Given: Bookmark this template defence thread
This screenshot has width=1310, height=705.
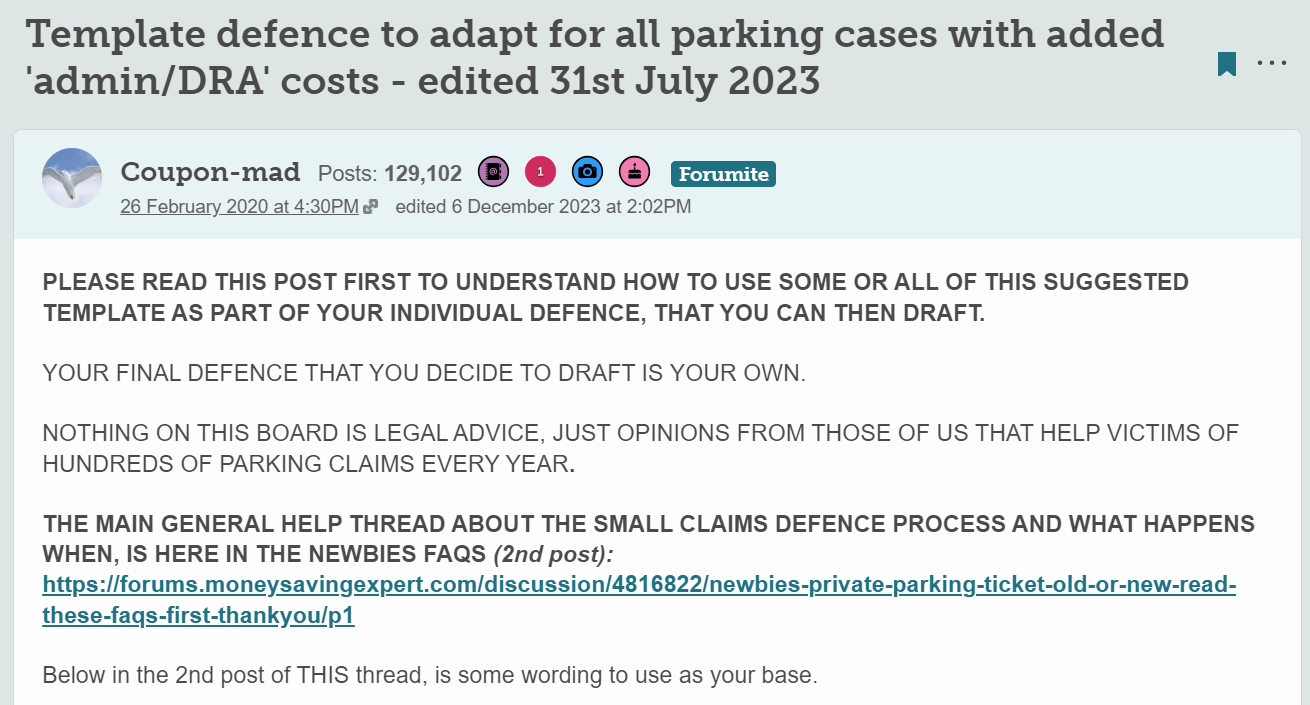Looking at the screenshot, I should [x=1227, y=64].
